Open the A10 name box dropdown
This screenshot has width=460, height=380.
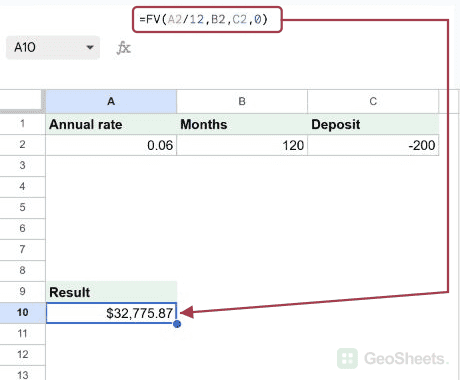[90, 47]
